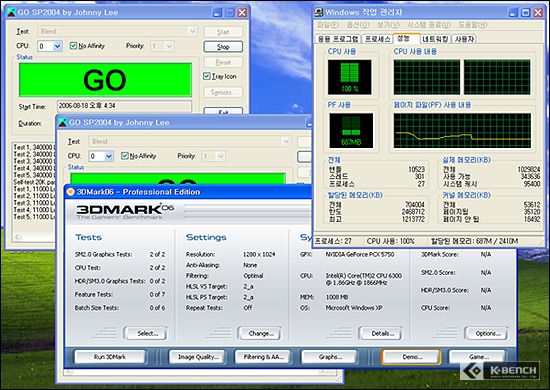The height and width of the screenshot is (390, 550).
Task: Click 'Self-test 20K' log line in SP2004
Action: click(34, 182)
